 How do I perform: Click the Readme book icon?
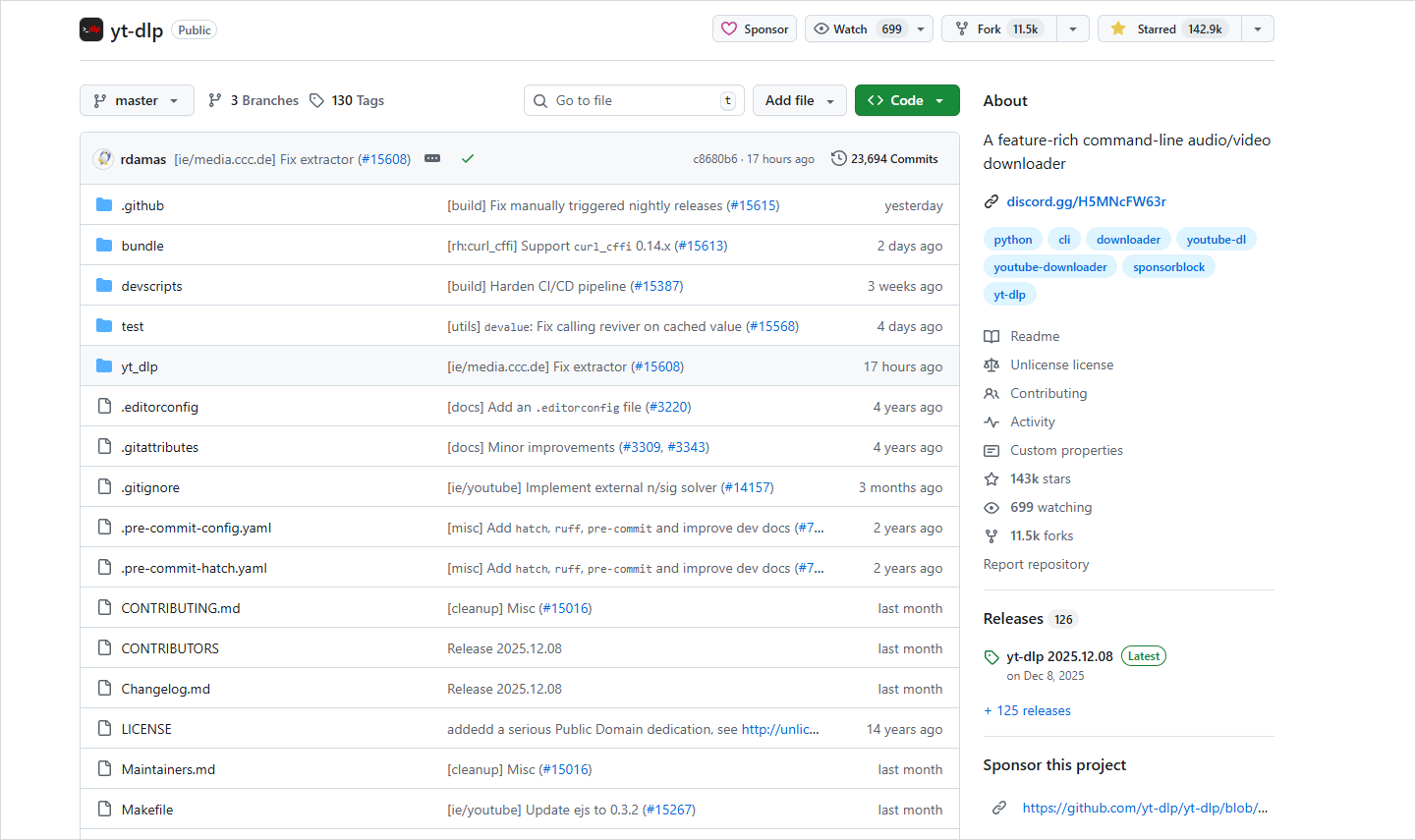click(991, 336)
